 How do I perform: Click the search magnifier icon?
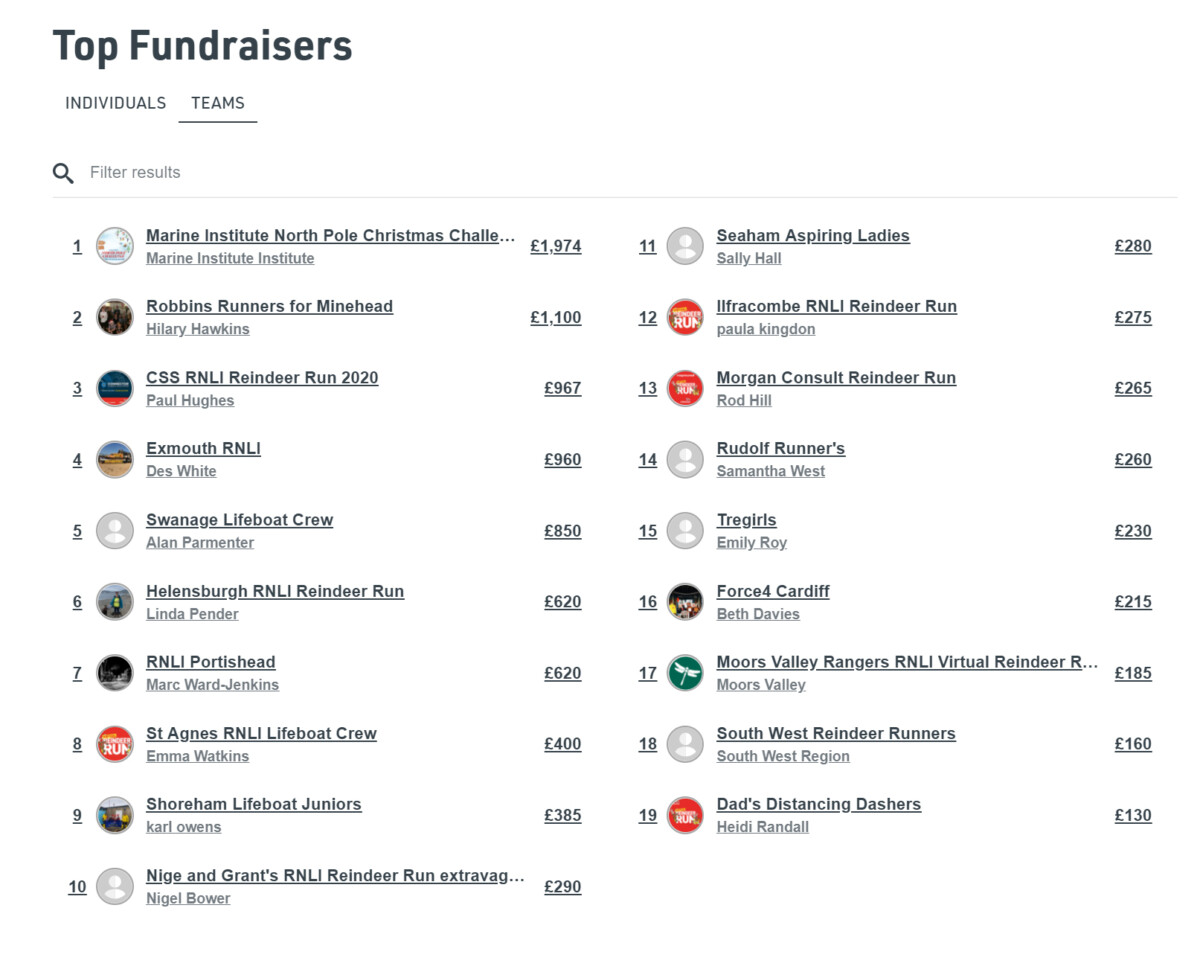click(x=63, y=173)
